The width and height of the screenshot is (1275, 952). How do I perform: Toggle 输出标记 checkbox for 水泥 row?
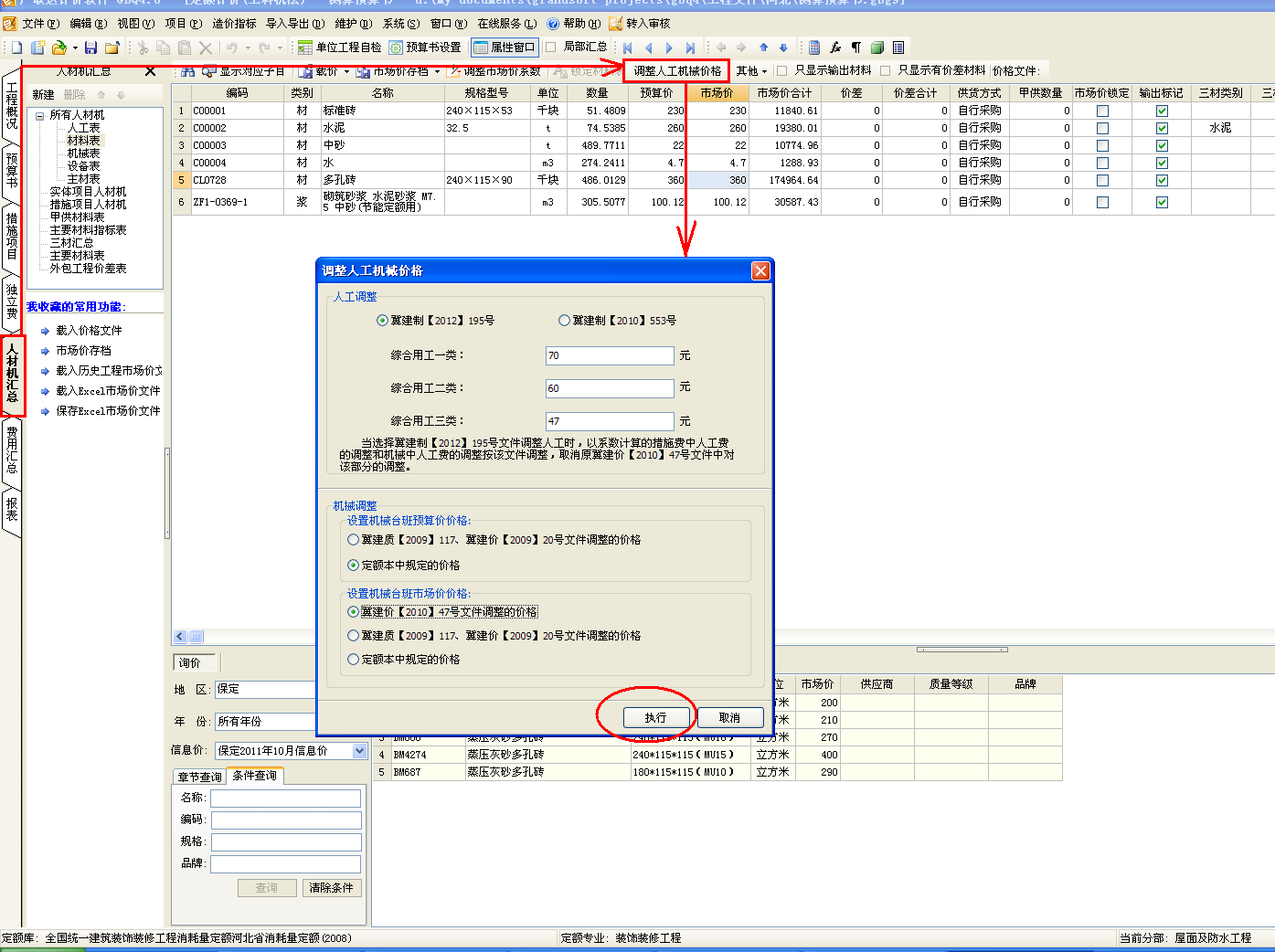(1162, 128)
